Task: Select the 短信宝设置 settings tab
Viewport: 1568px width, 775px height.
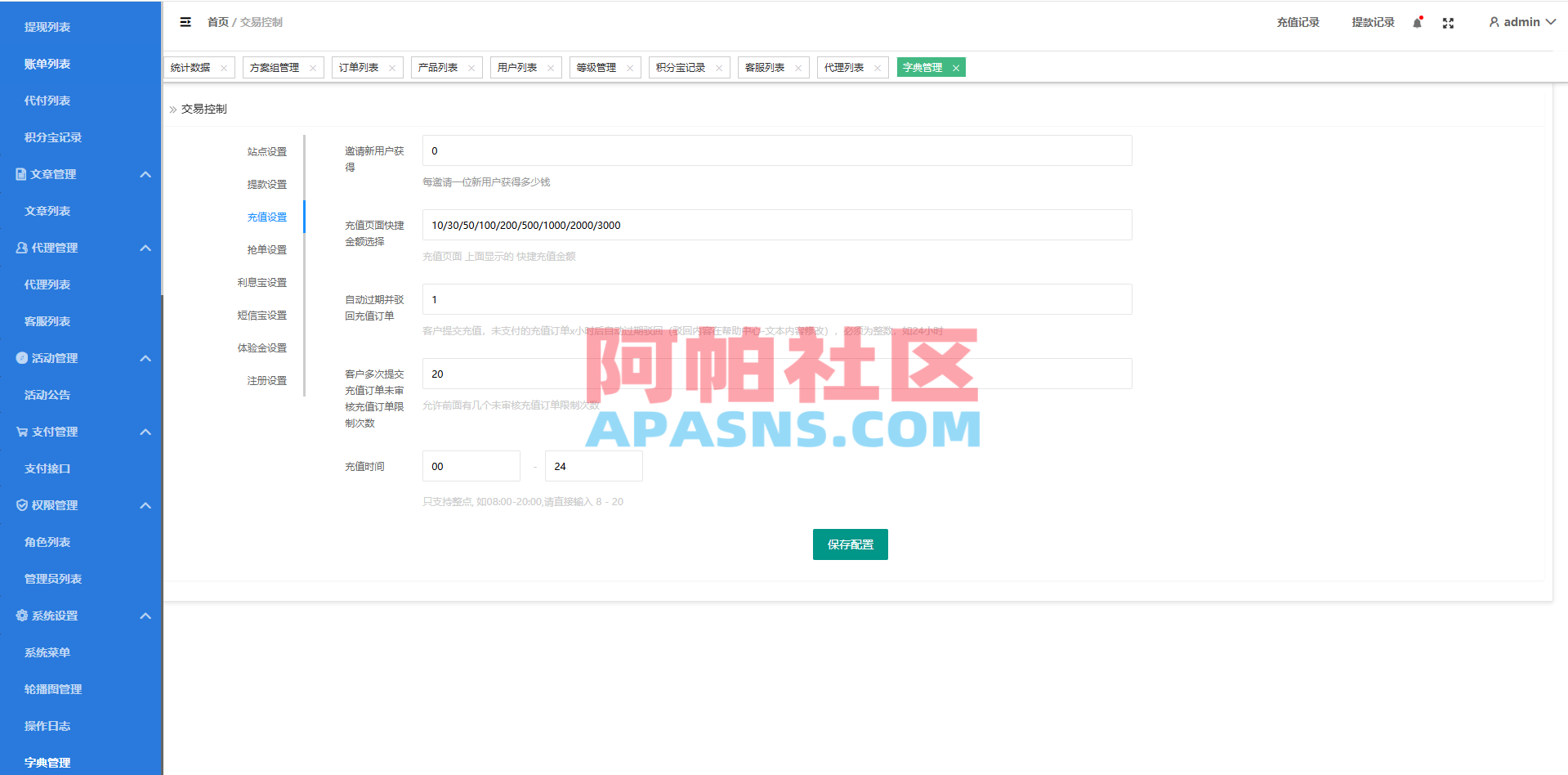Action: click(262, 316)
